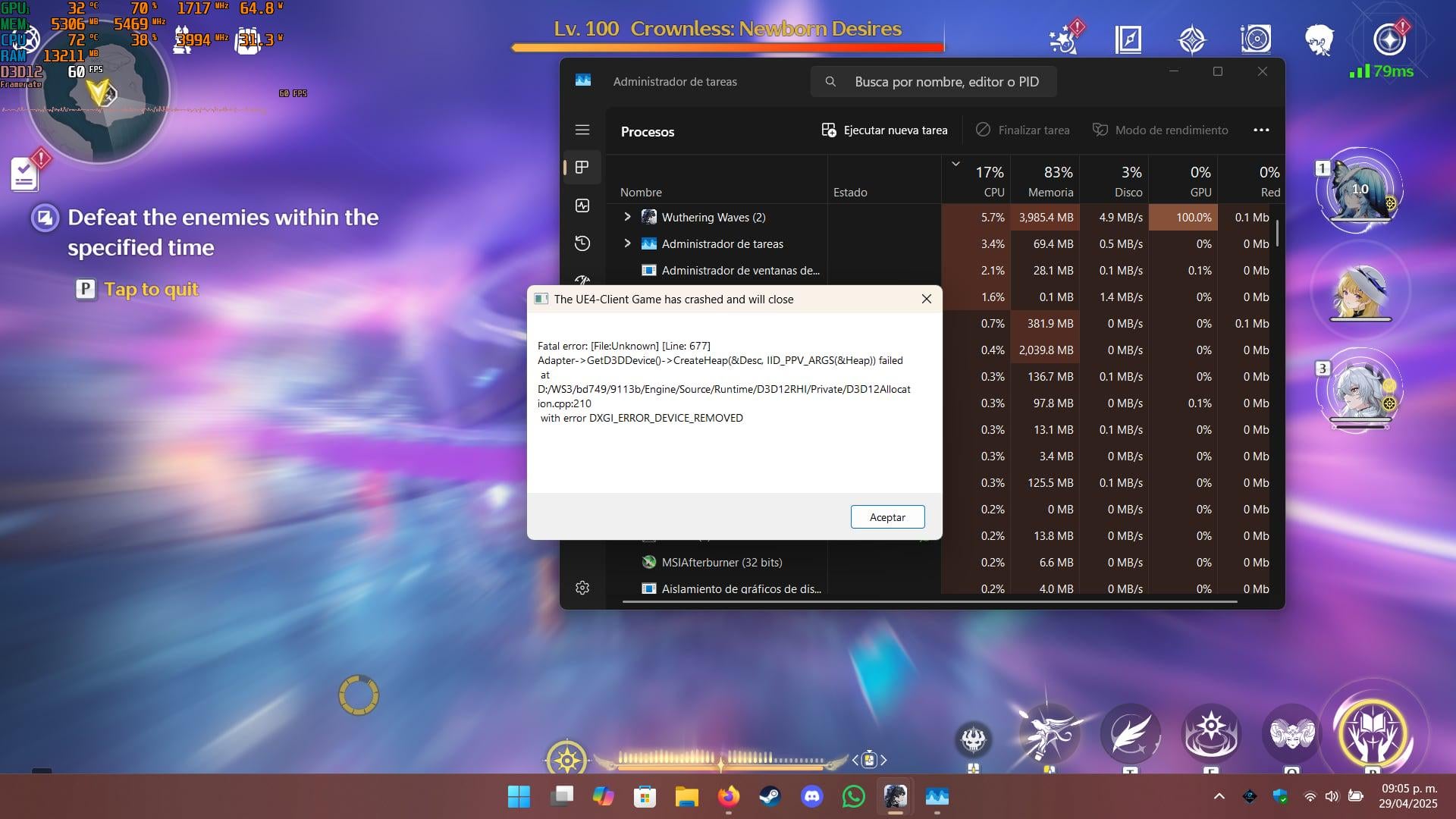The height and width of the screenshot is (819, 1456).
Task: Click the golden wheel utility icon
Action: [x=566, y=758]
